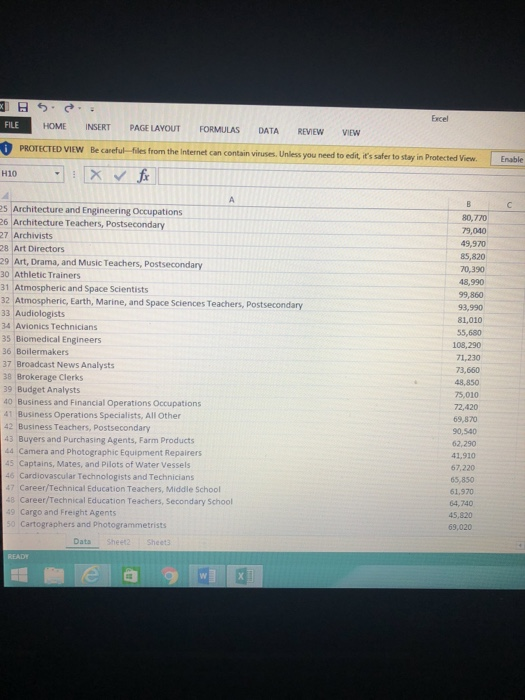The image size is (525, 700).
Task: Click the Protected View shield info icon
Action: pos(6,149)
